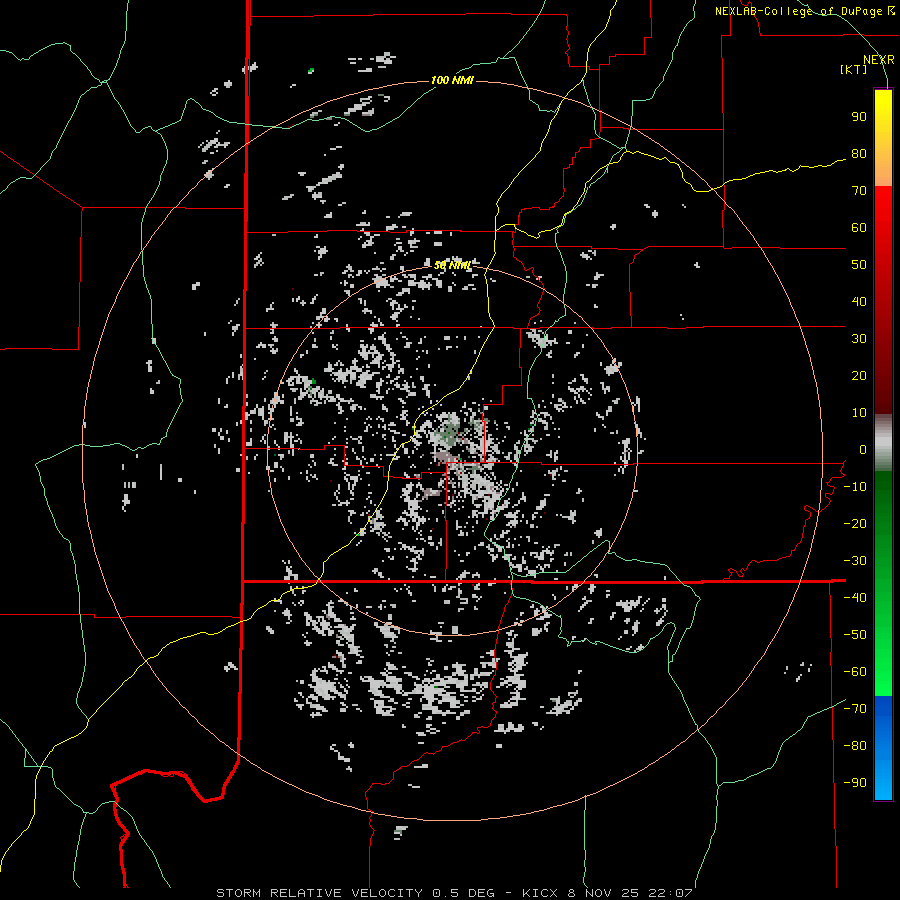Viewport: 900px width, 900px height.
Task: Click the Storm Relative Velocity KICX caption
Action: pos(454,893)
